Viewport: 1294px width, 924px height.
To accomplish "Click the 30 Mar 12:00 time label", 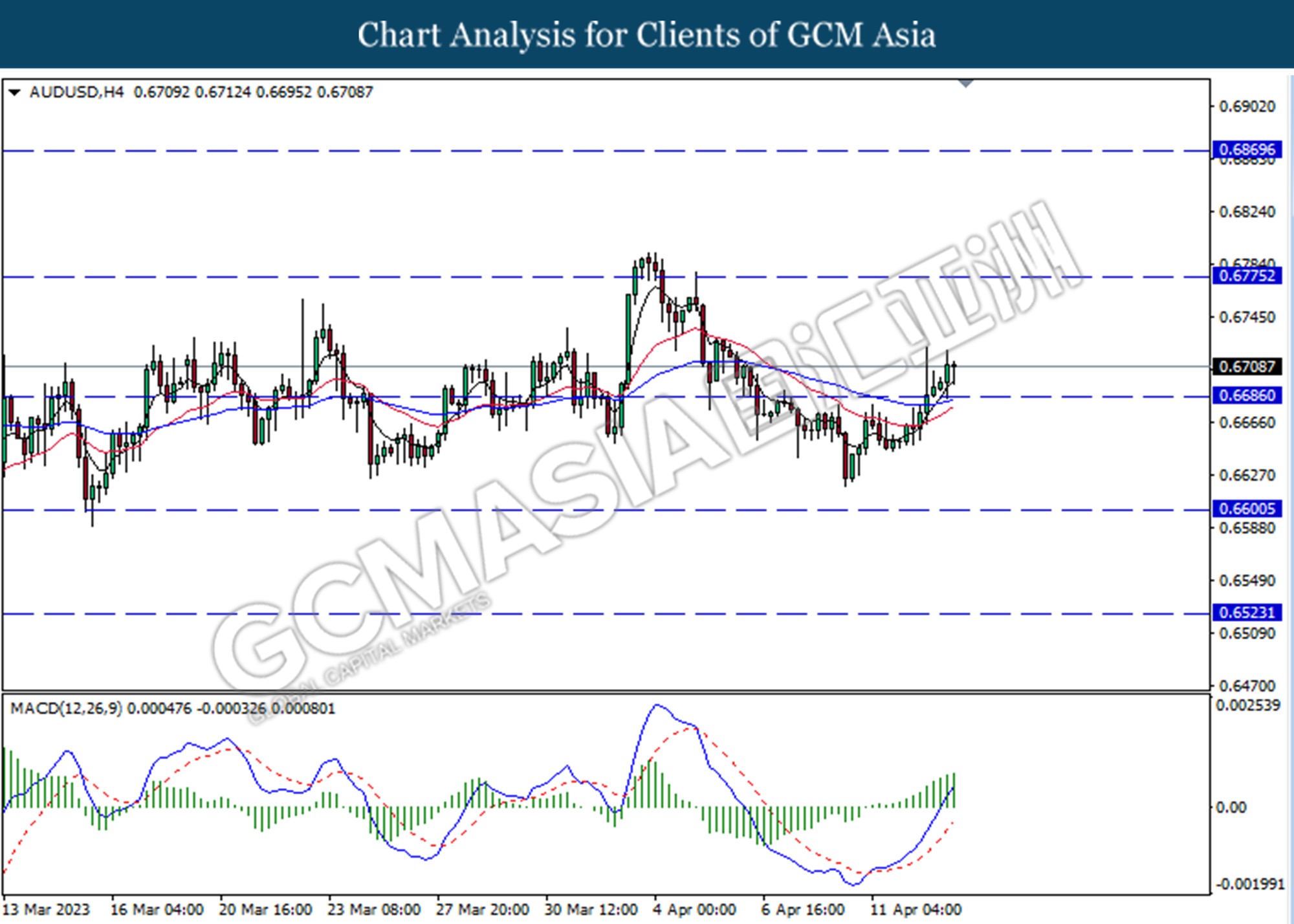I will point(591,909).
